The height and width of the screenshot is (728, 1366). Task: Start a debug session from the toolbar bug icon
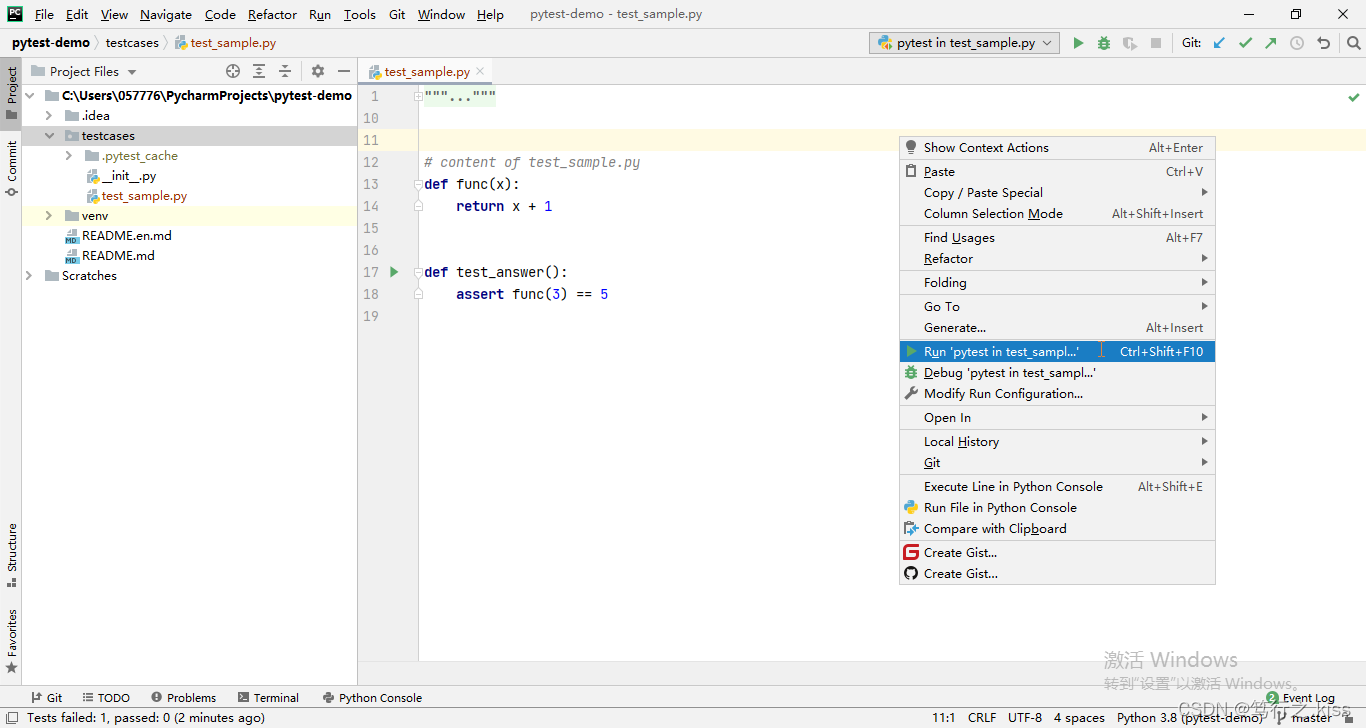pos(1104,43)
